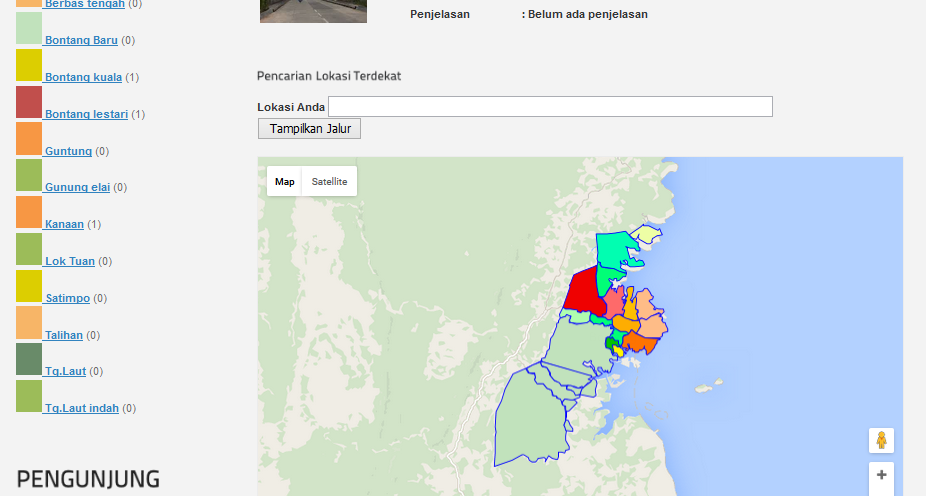926x496 pixels.
Task: Open the Talihan district link
Action: [64, 335]
